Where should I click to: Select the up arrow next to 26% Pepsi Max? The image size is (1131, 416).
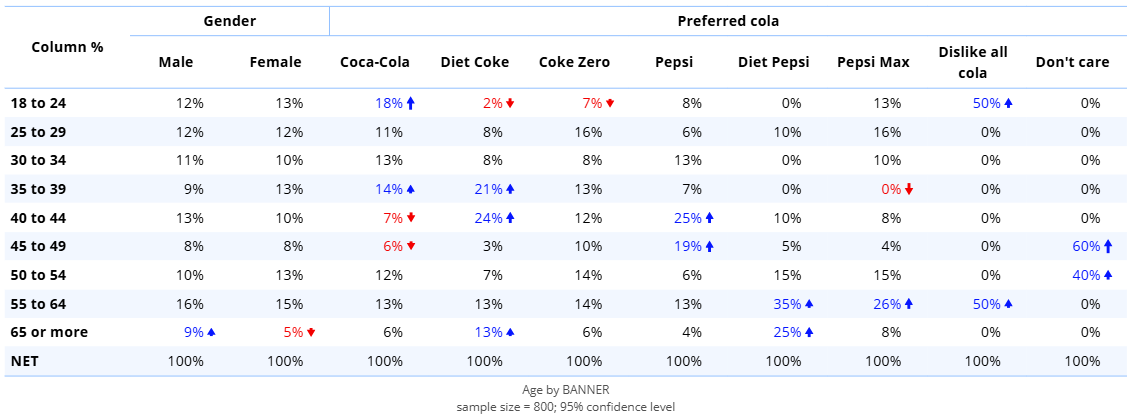(x=909, y=304)
